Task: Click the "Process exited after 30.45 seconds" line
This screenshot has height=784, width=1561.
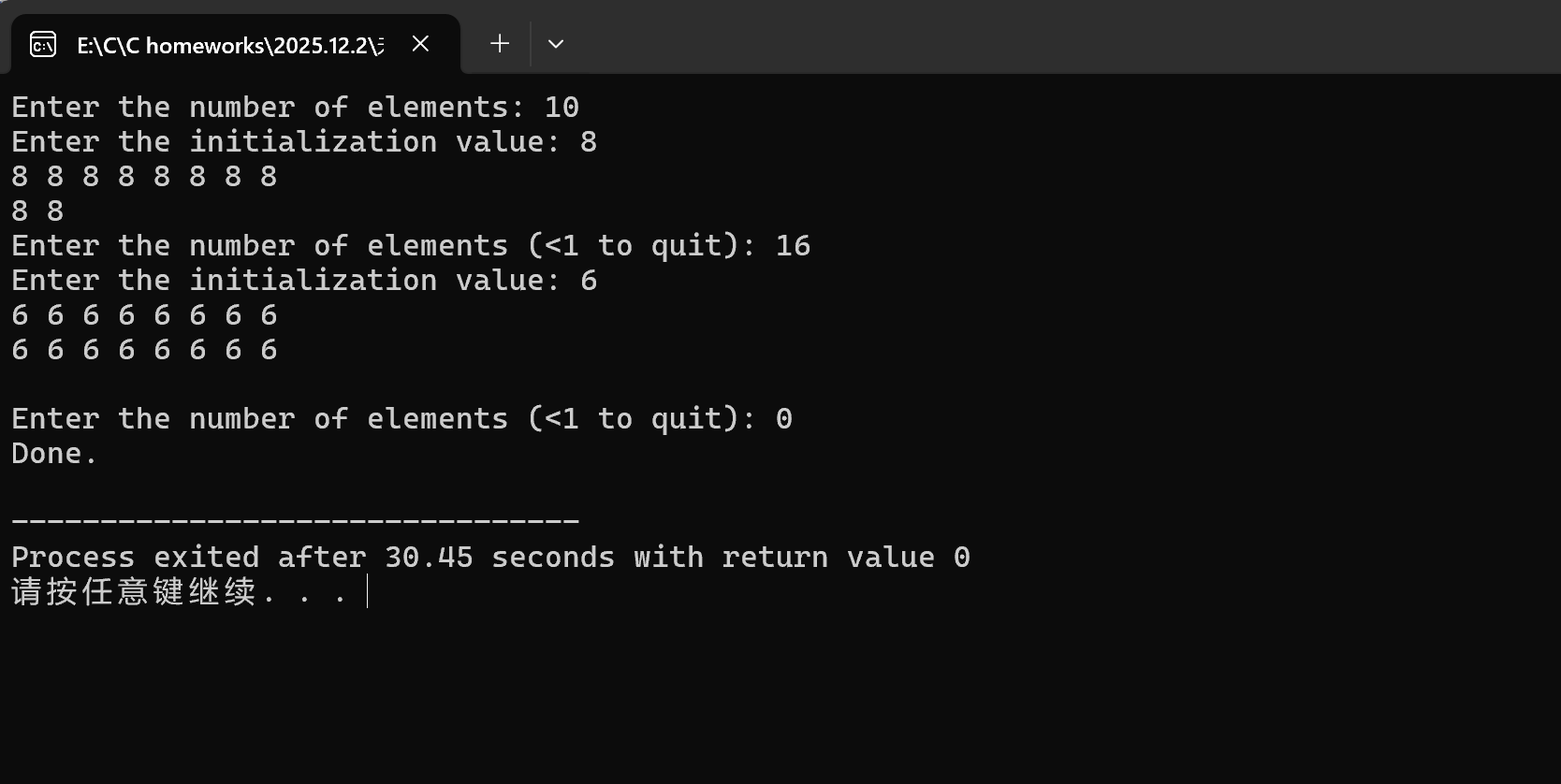Action: [x=490, y=558]
